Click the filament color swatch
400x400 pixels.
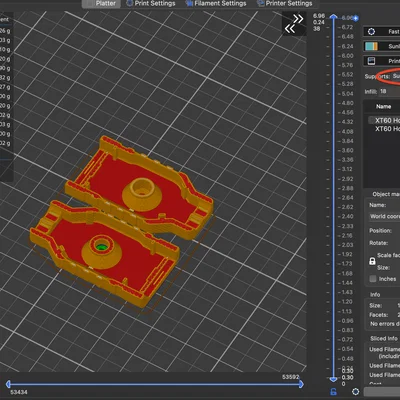[371, 46]
